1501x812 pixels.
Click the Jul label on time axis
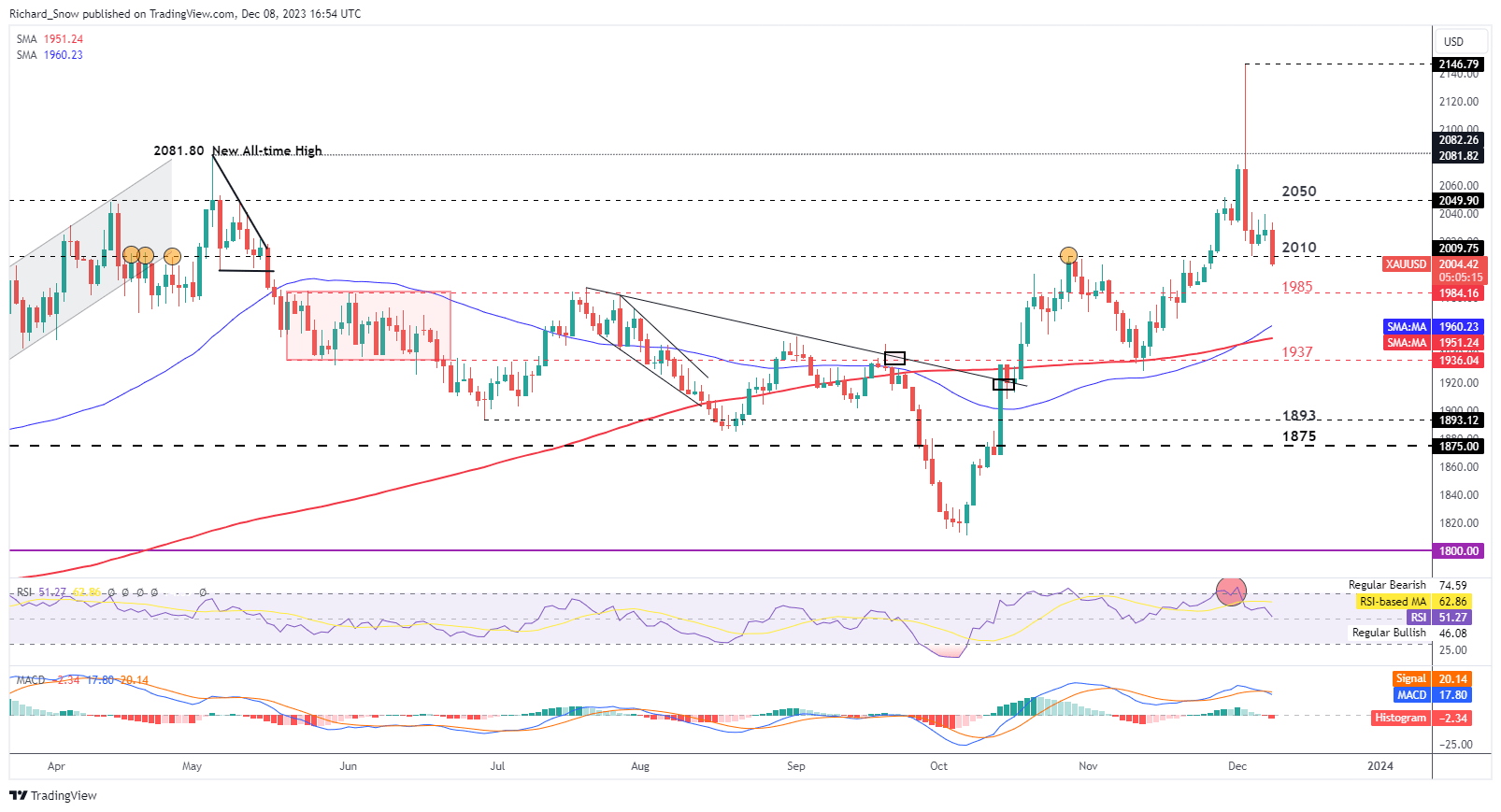pyautogui.click(x=497, y=766)
